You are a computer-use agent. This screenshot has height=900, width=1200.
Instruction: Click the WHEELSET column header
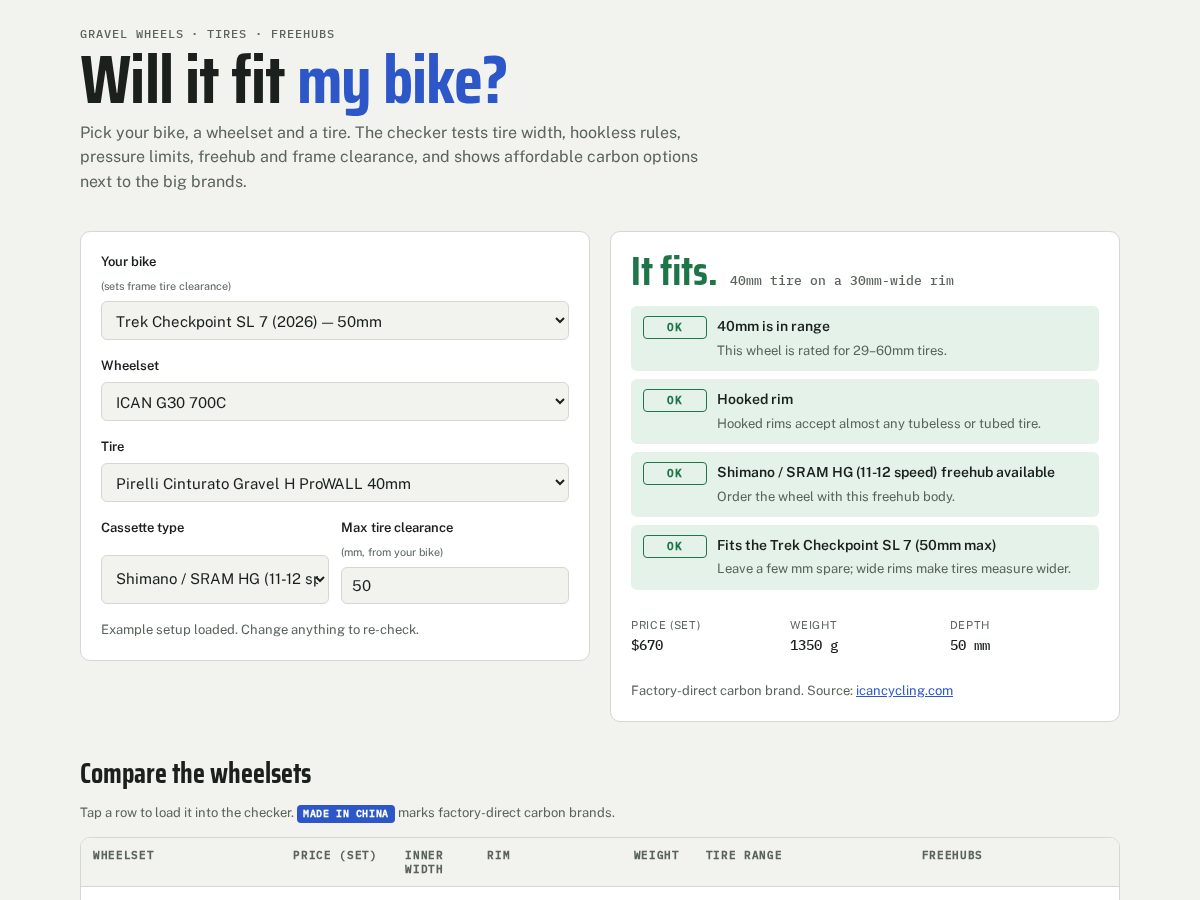124,855
